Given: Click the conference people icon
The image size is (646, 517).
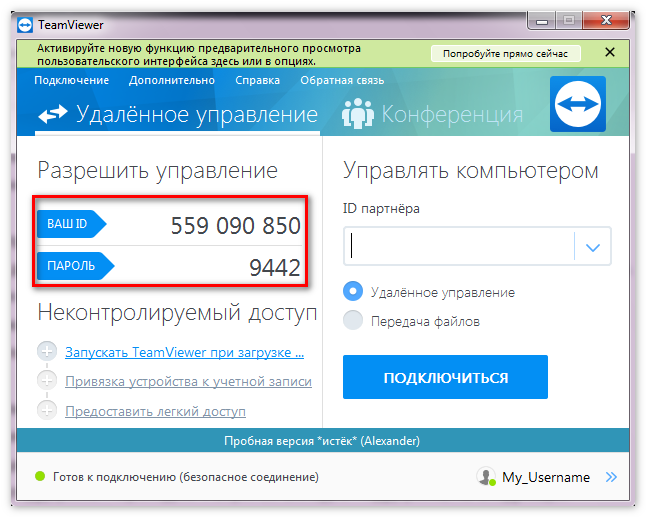Looking at the screenshot, I should (358, 113).
